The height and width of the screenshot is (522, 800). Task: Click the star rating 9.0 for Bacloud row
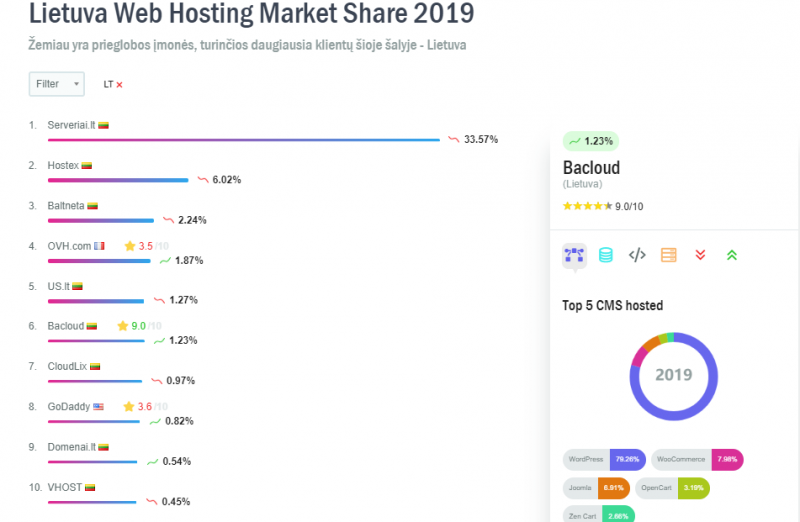click(139, 326)
